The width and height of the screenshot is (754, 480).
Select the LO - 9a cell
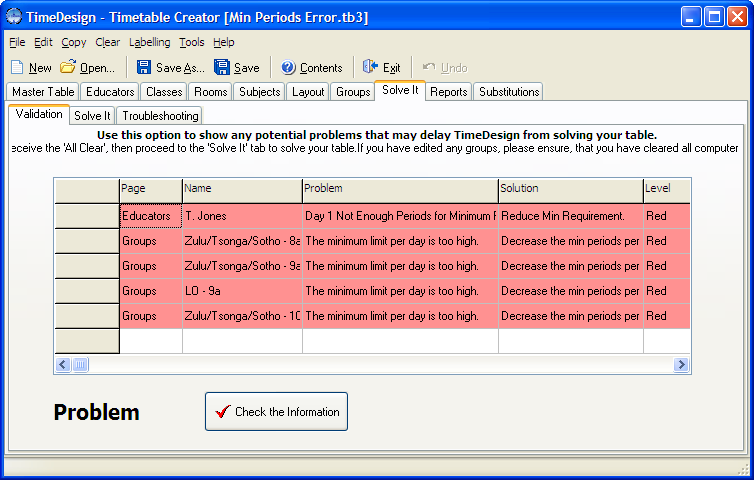[242, 291]
